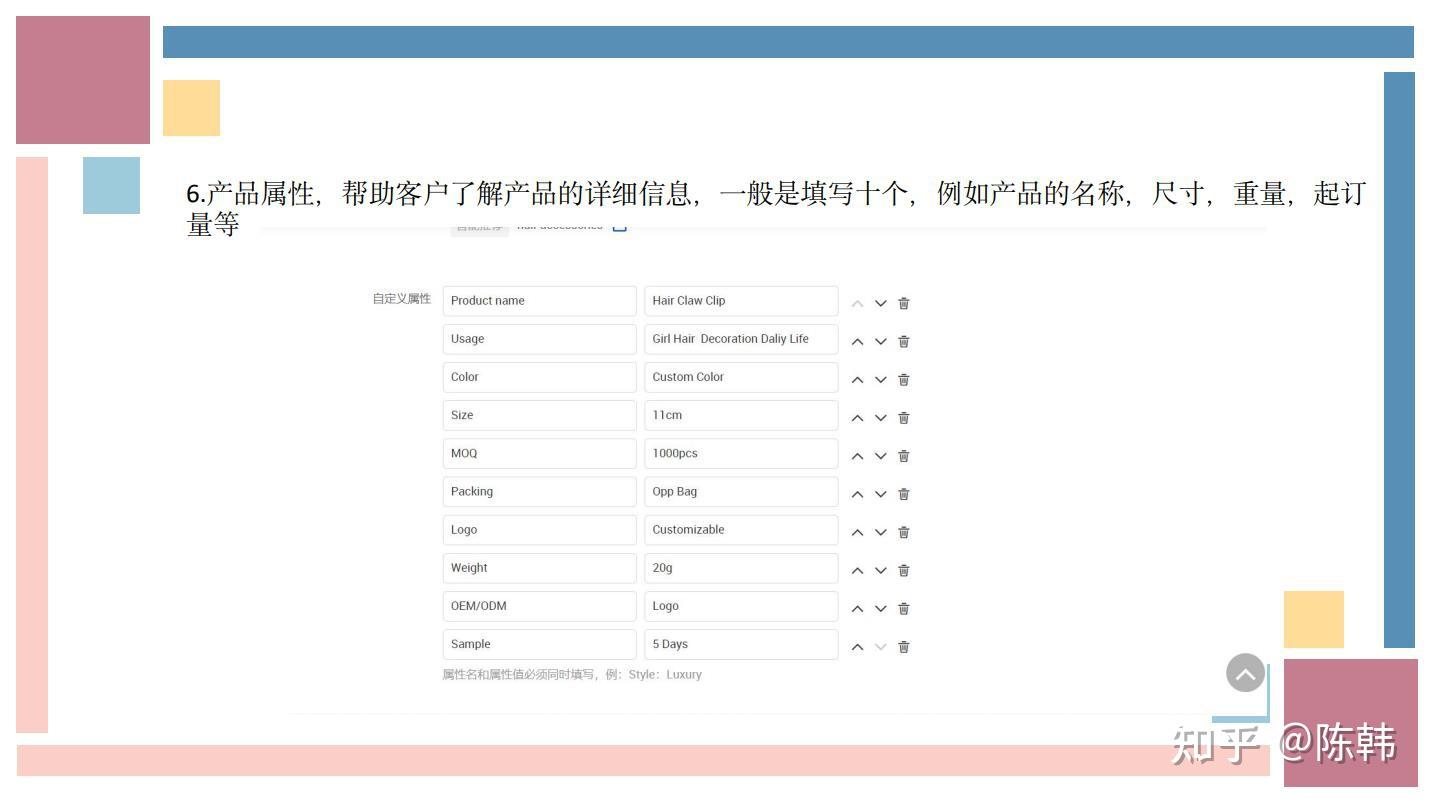
Task: Edit the 11cm value field
Action: tap(741, 415)
